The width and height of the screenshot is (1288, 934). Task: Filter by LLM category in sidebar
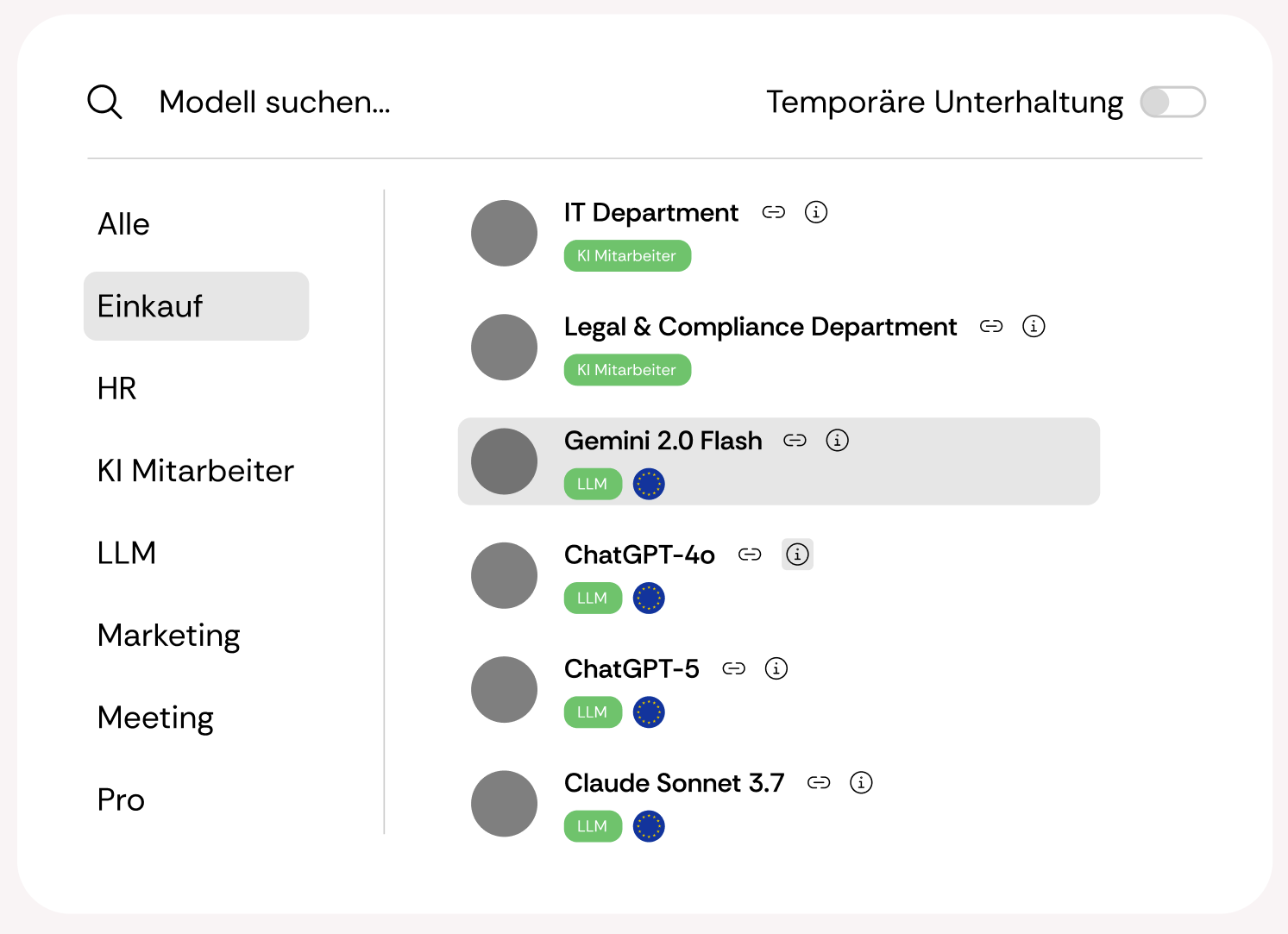(x=127, y=553)
